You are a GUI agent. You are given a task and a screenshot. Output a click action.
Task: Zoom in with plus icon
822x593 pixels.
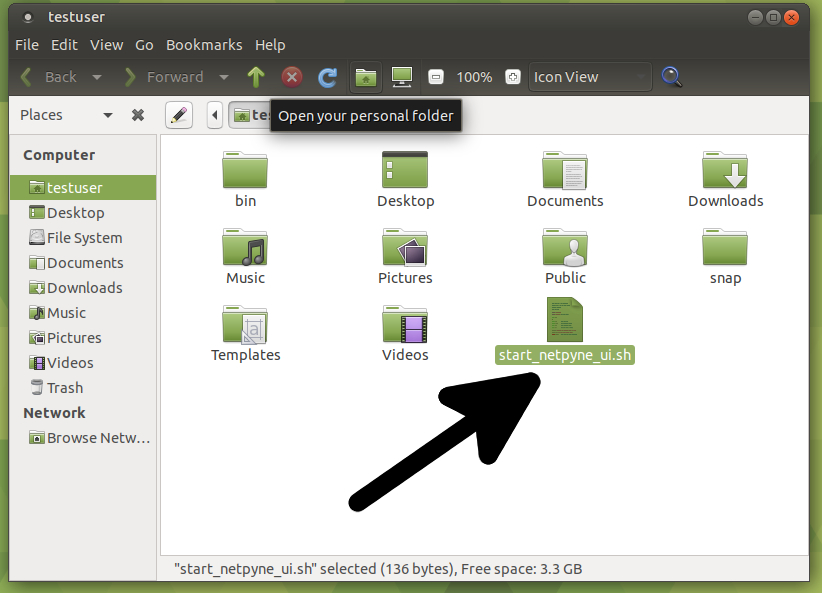coord(513,77)
